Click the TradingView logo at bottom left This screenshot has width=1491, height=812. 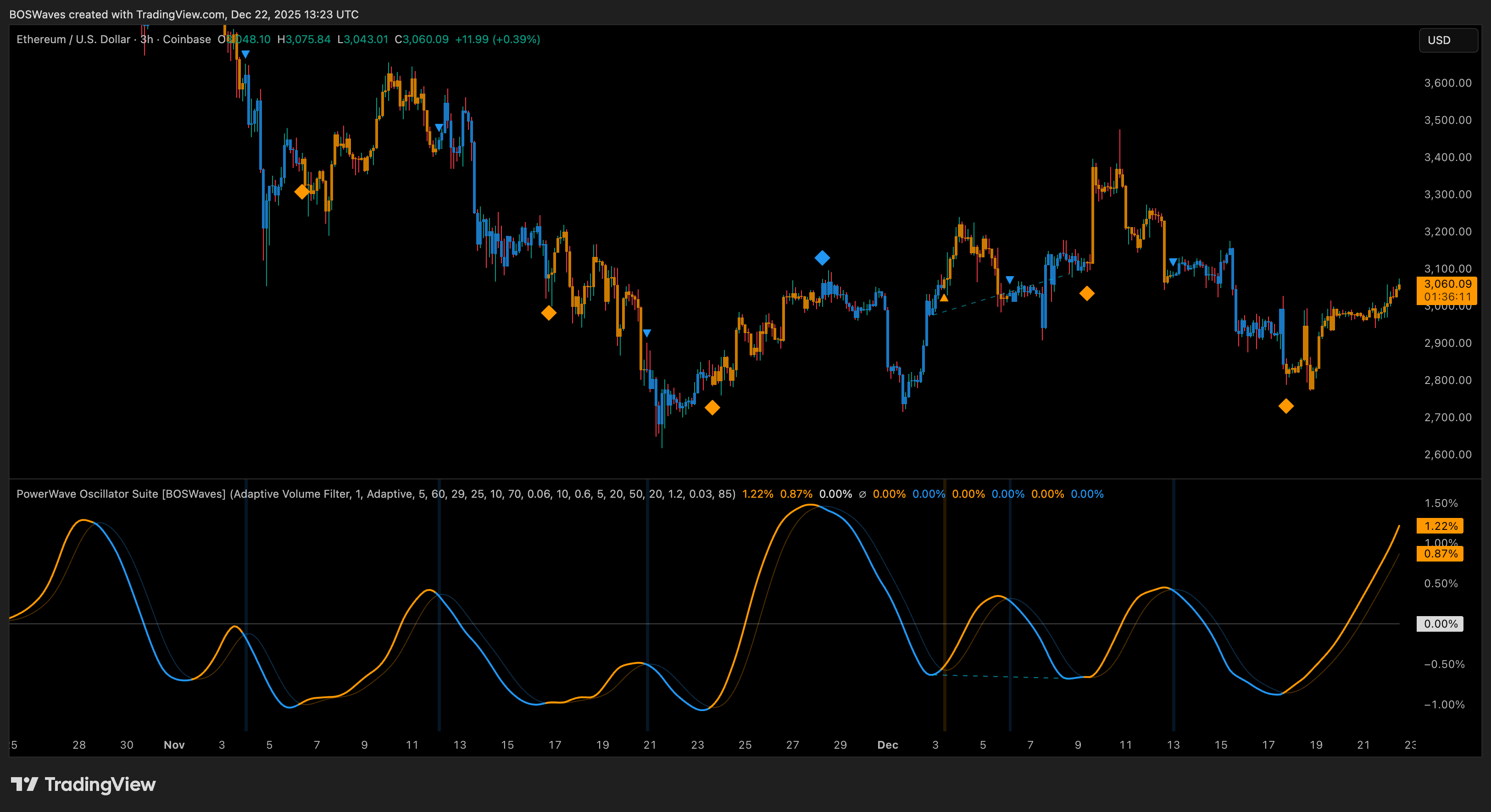click(x=83, y=784)
